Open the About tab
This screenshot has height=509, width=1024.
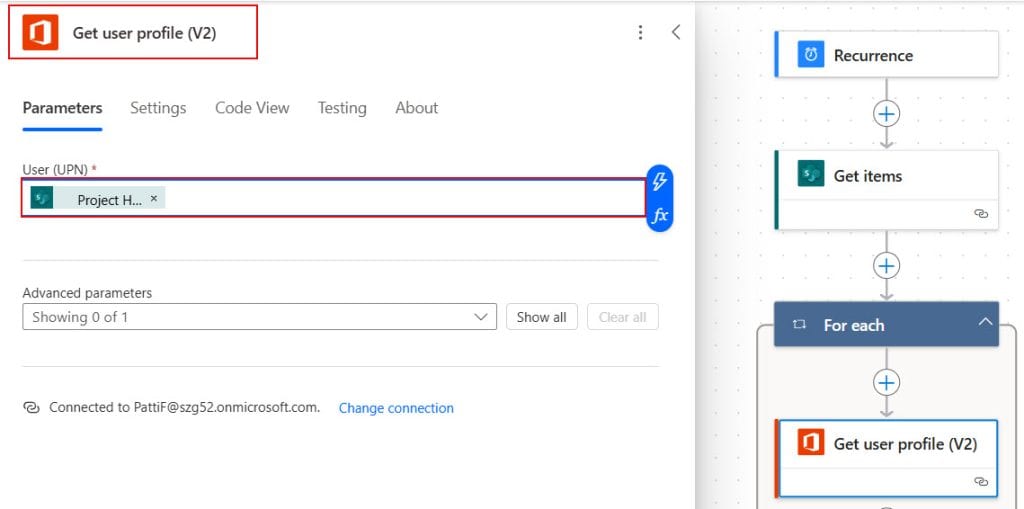tap(417, 108)
